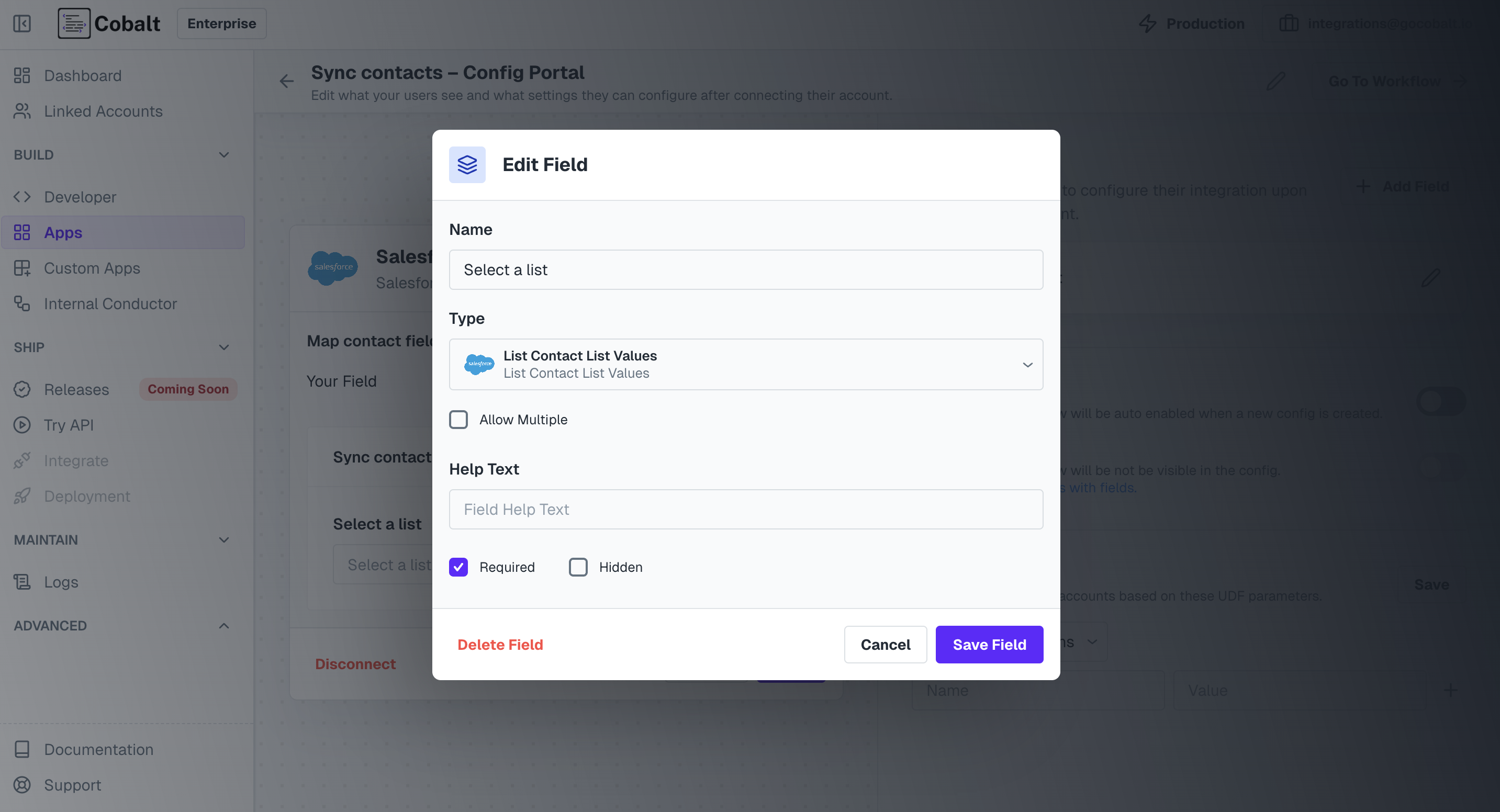
Task: Check the Hidden checkbox
Action: coord(578,567)
